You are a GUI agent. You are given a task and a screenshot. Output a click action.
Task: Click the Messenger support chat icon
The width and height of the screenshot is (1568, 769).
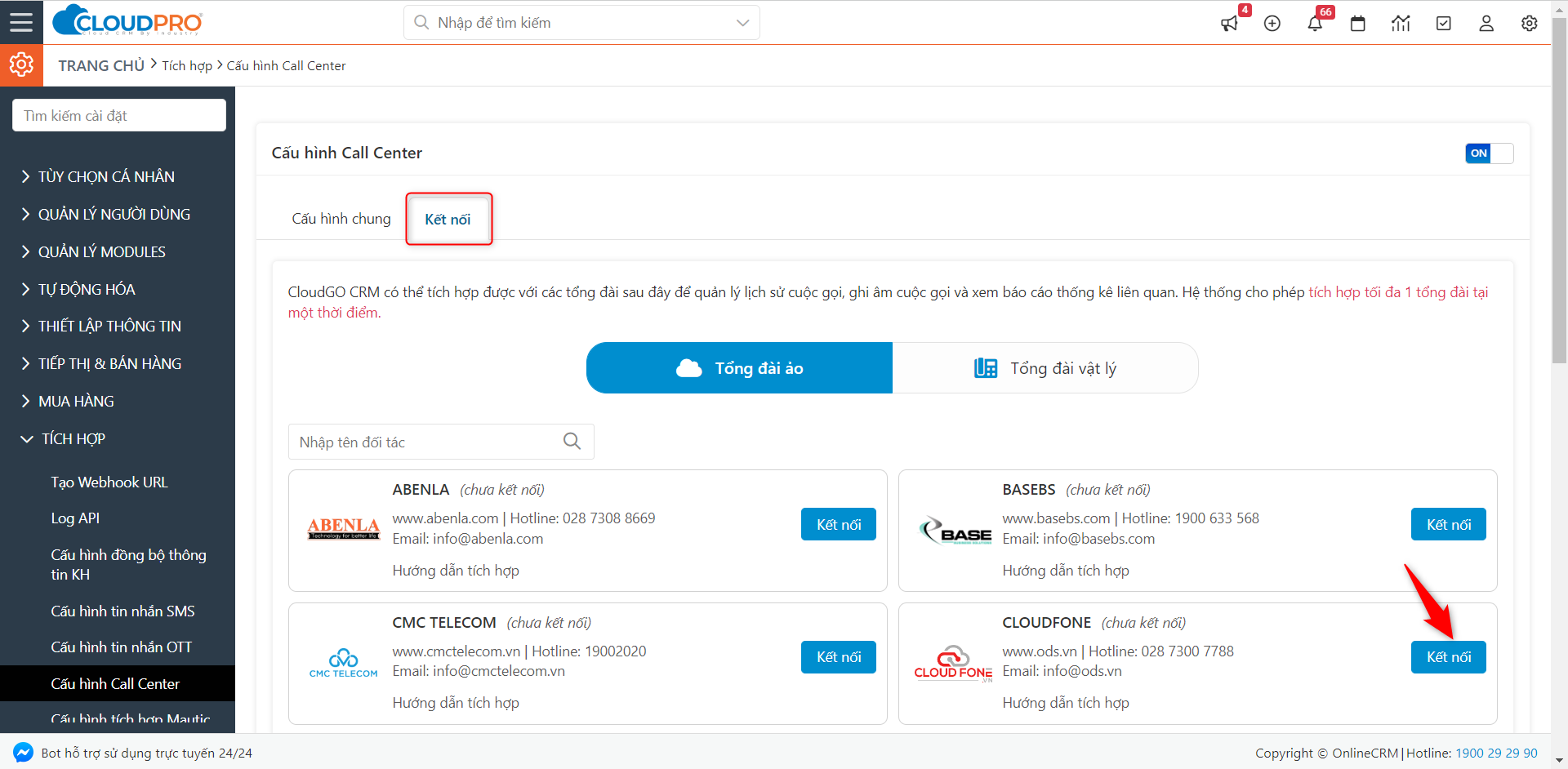[x=23, y=753]
